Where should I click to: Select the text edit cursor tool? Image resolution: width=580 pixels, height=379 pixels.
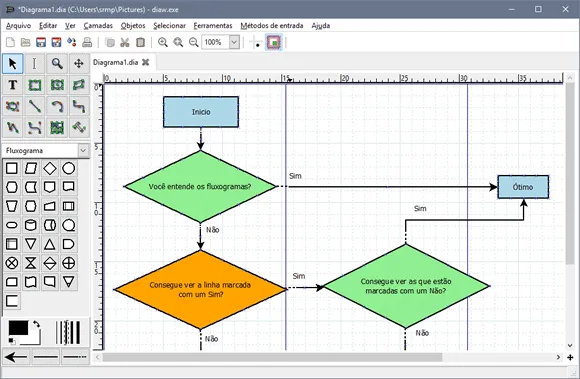coord(34,64)
